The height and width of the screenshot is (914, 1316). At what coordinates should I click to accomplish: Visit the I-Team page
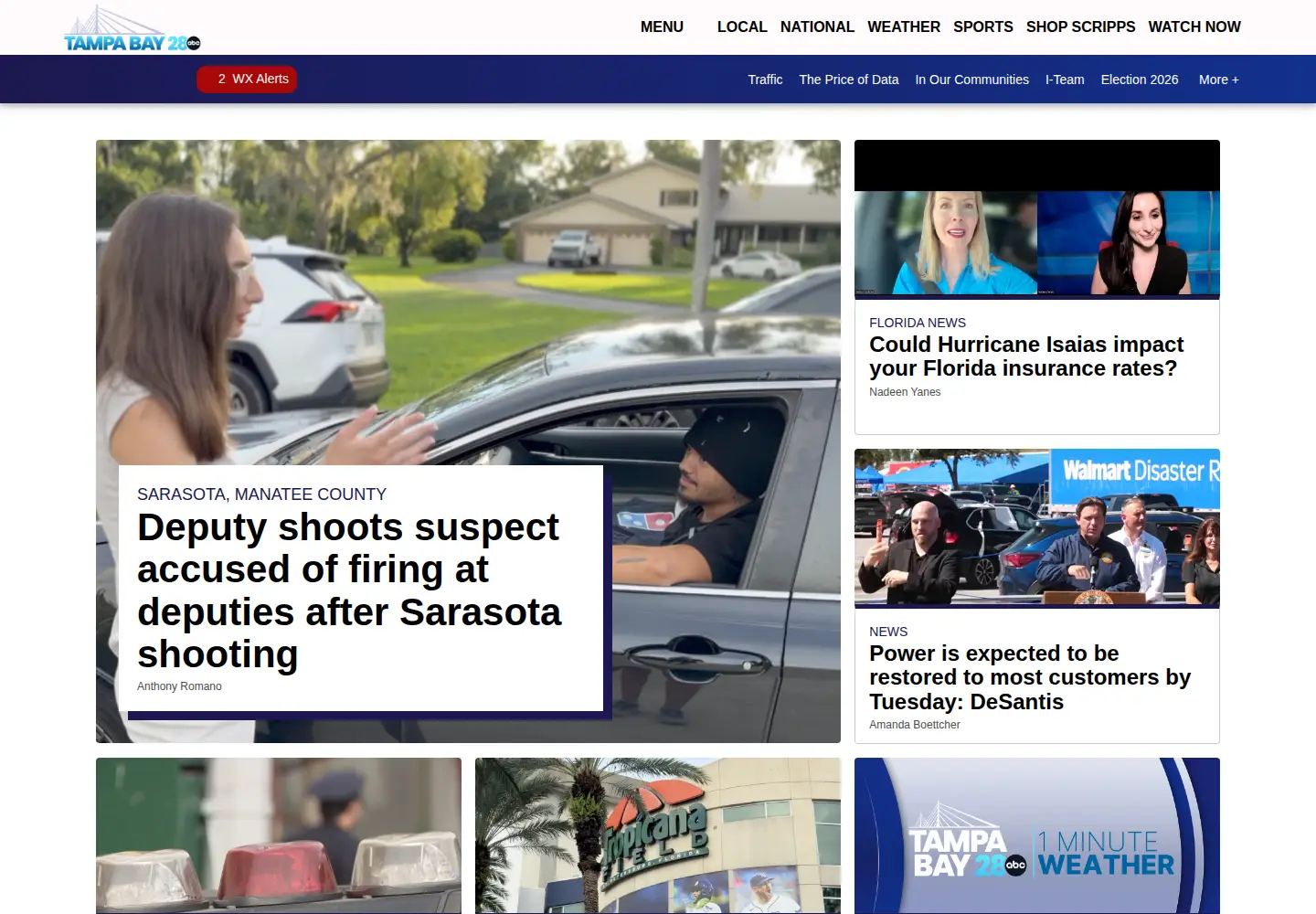click(1065, 80)
